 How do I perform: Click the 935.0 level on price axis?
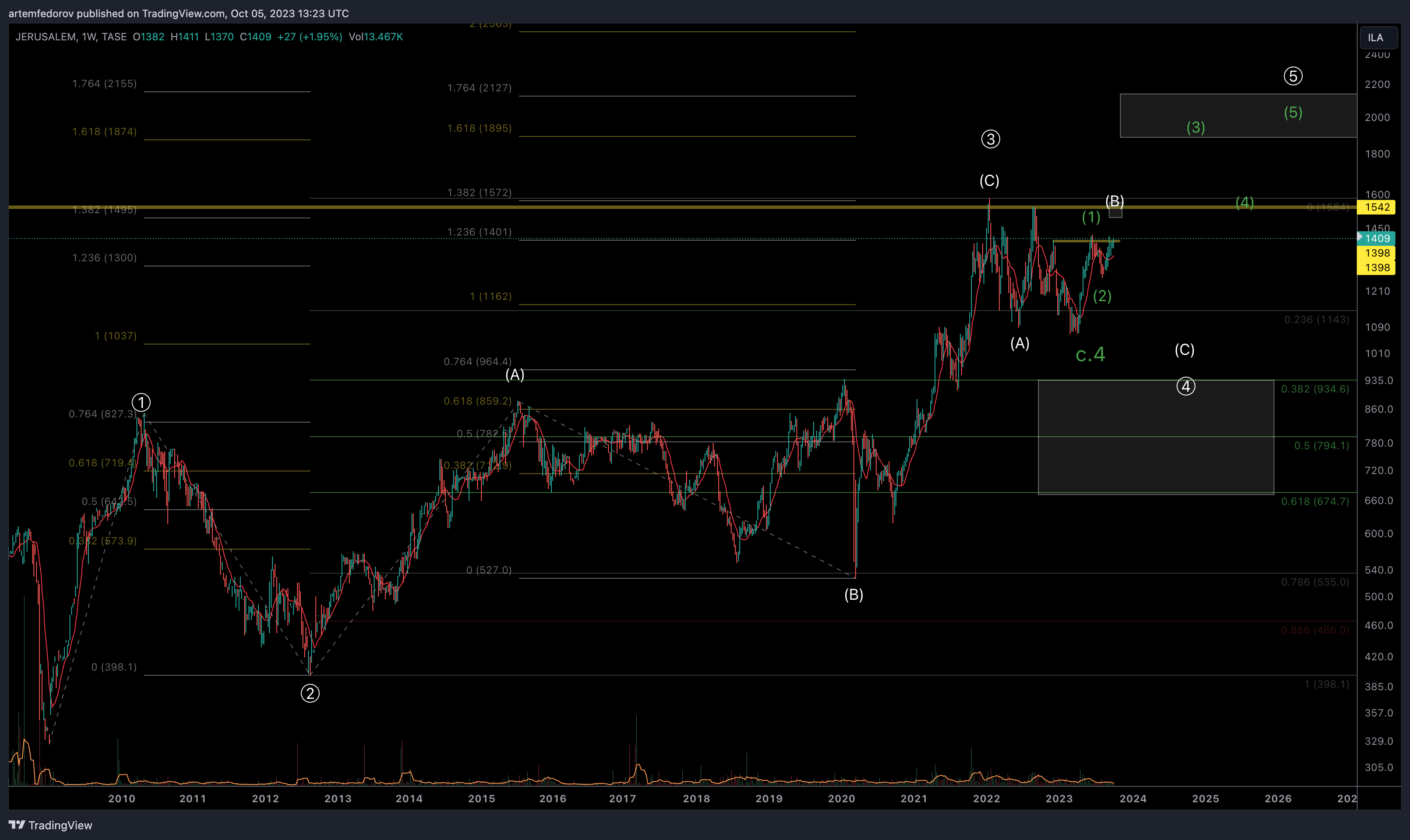coord(1378,381)
